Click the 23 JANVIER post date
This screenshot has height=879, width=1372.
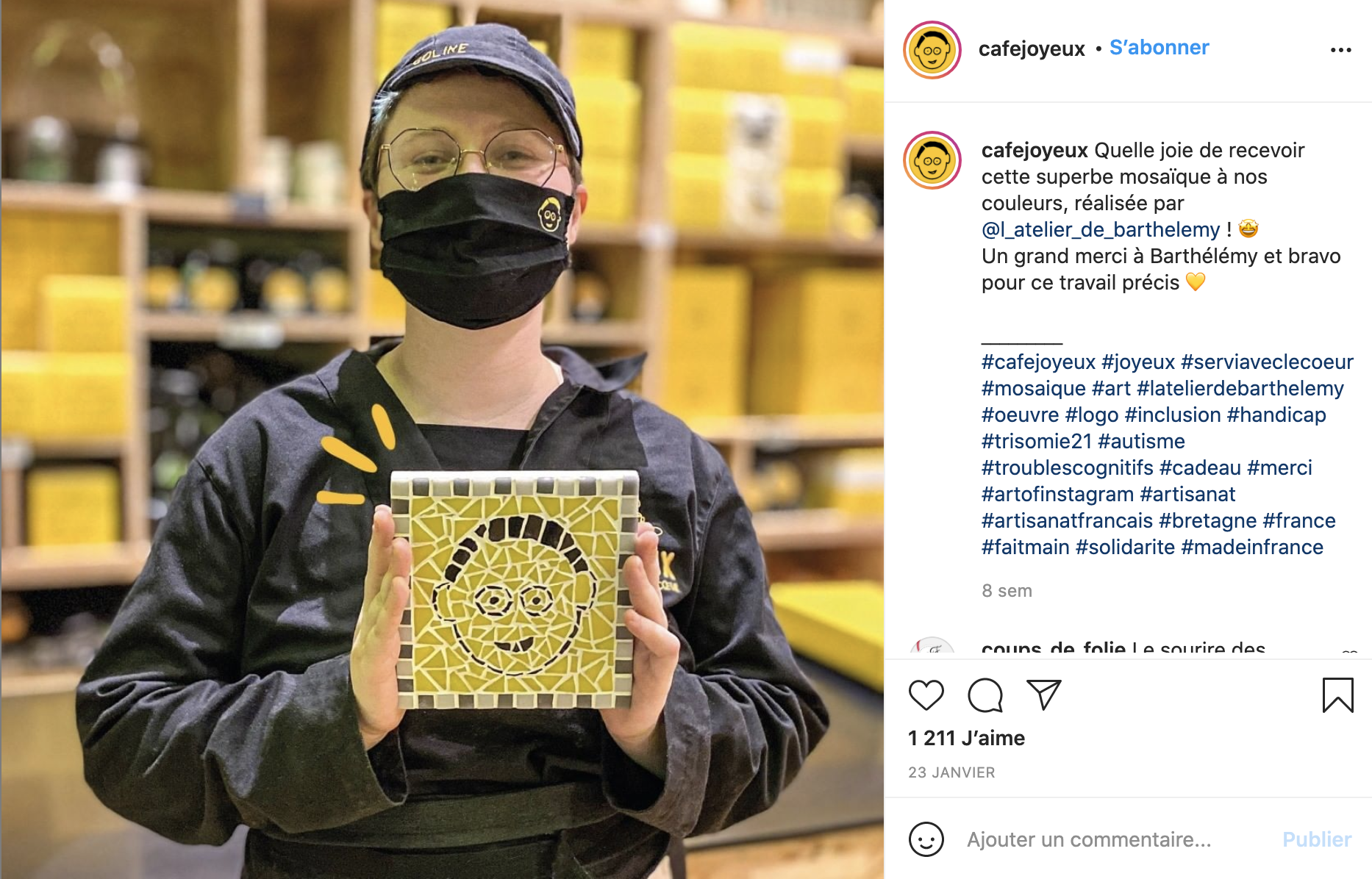[x=951, y=772]
